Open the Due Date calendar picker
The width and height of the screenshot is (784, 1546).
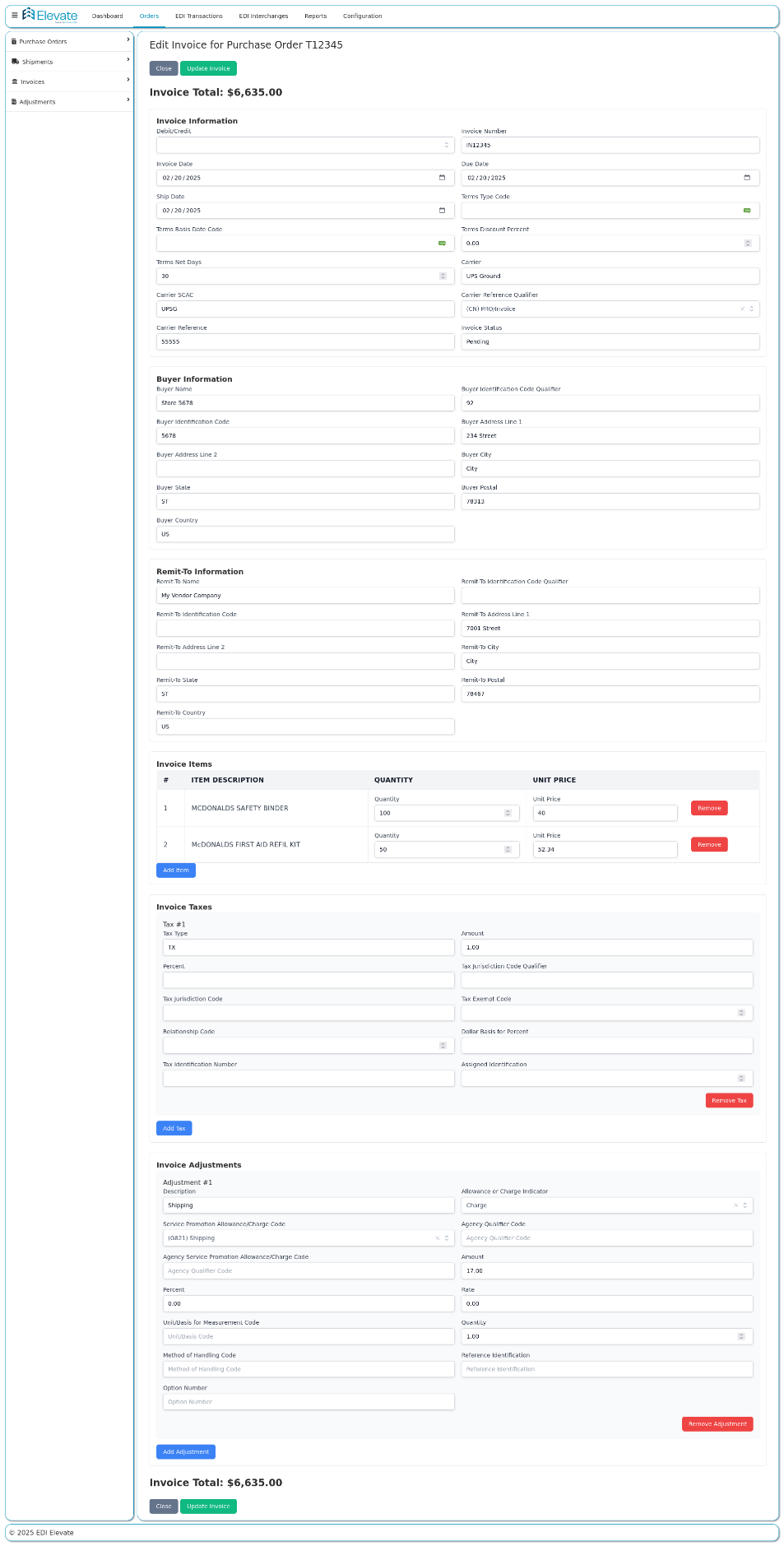(x=747, y=178)
